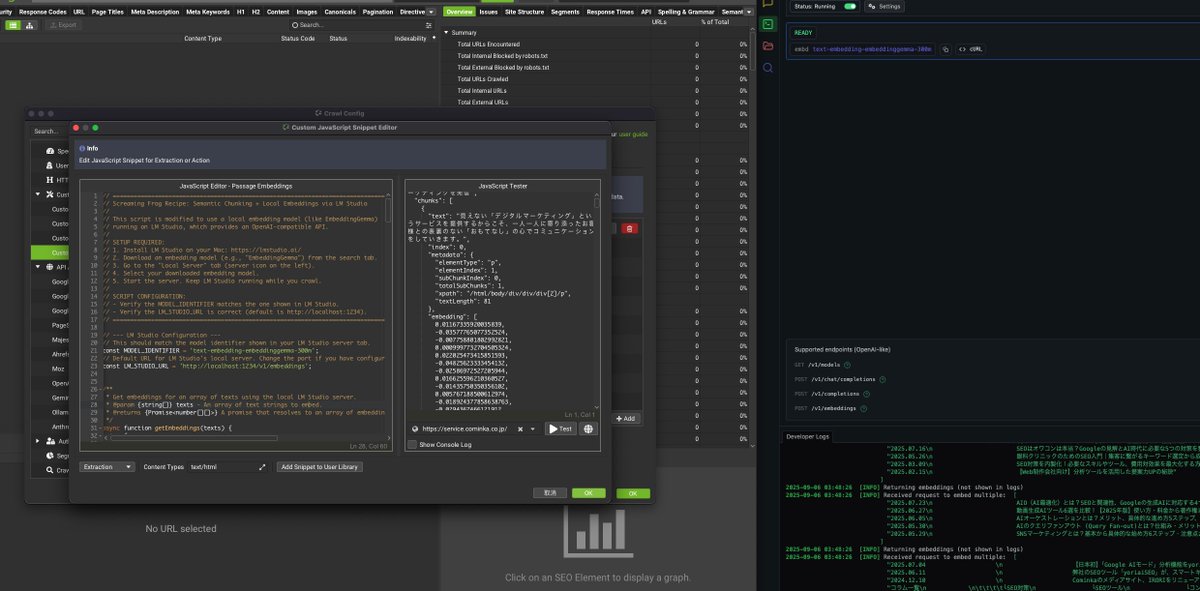Switch to list view in Screaming Frog
Viewport: 1200px width, 591px height.
13,24
